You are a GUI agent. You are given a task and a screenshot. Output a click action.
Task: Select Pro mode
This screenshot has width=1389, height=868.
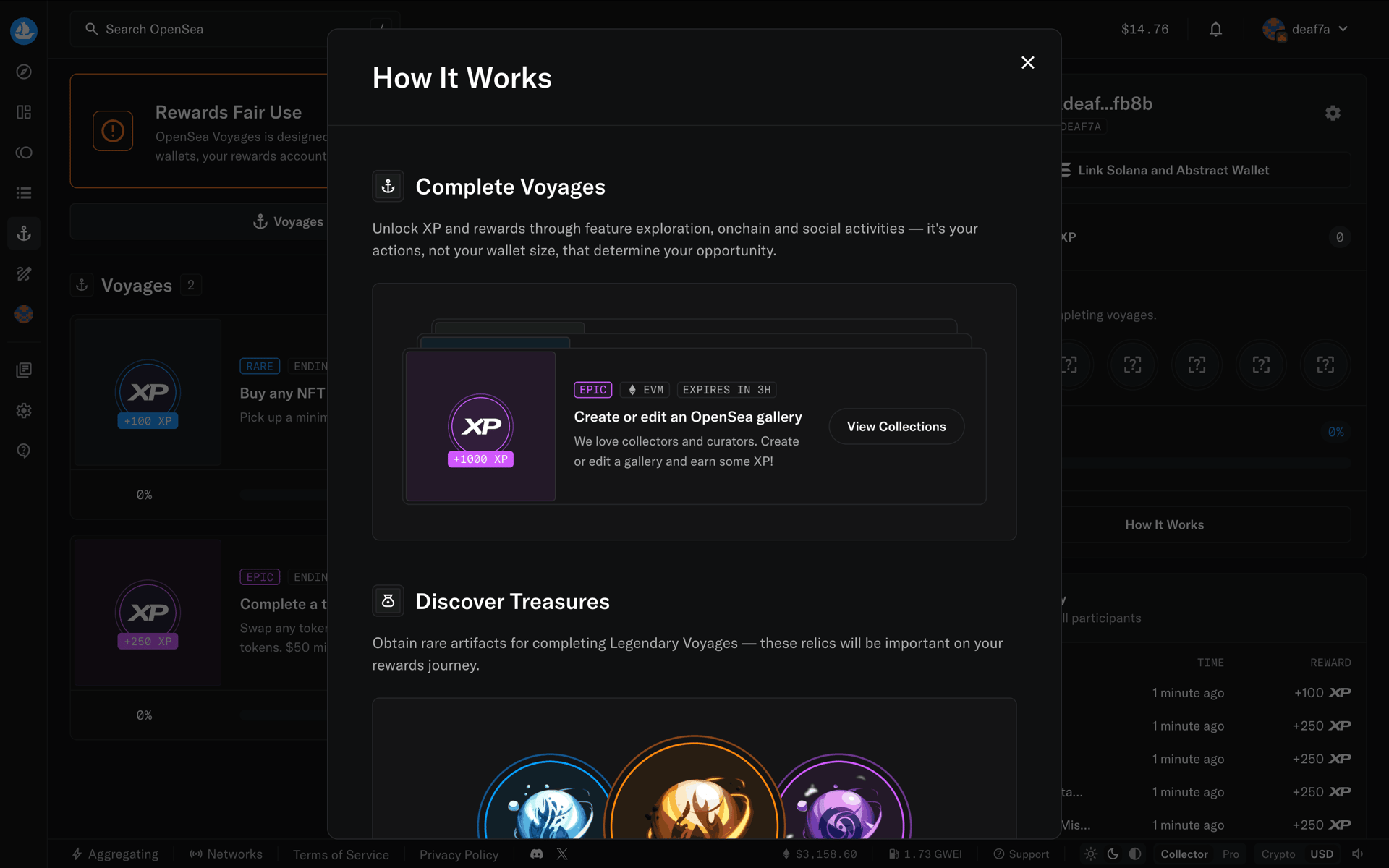(1231, 854)
